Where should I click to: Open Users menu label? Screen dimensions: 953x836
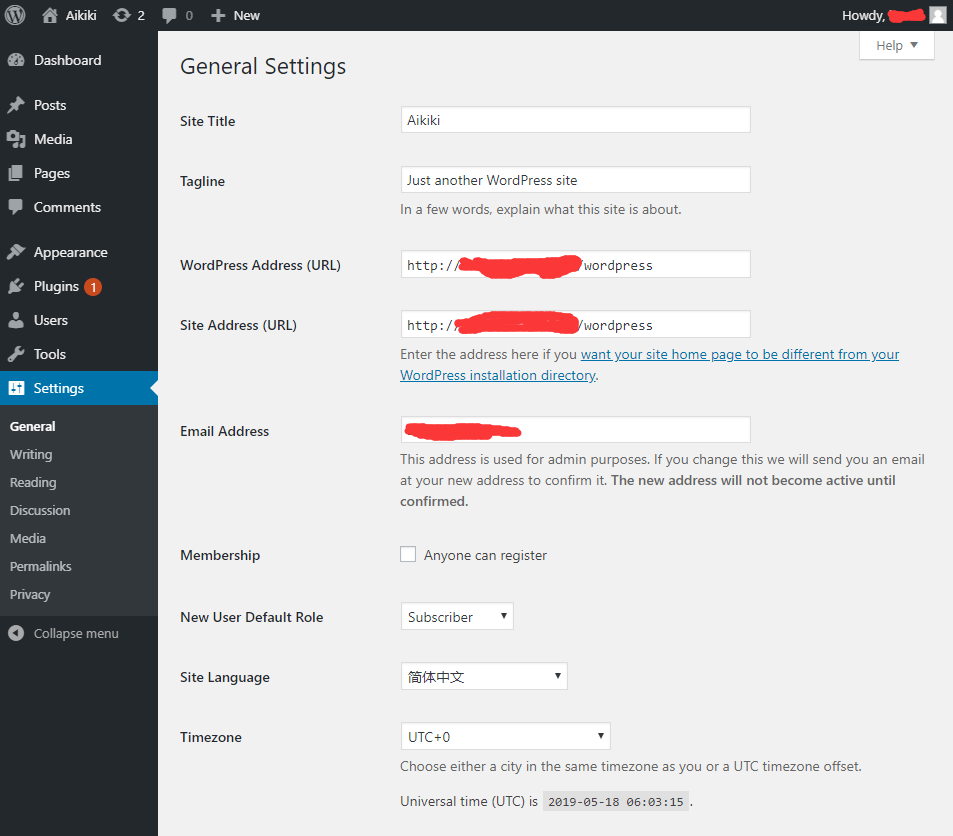[50, 320]
